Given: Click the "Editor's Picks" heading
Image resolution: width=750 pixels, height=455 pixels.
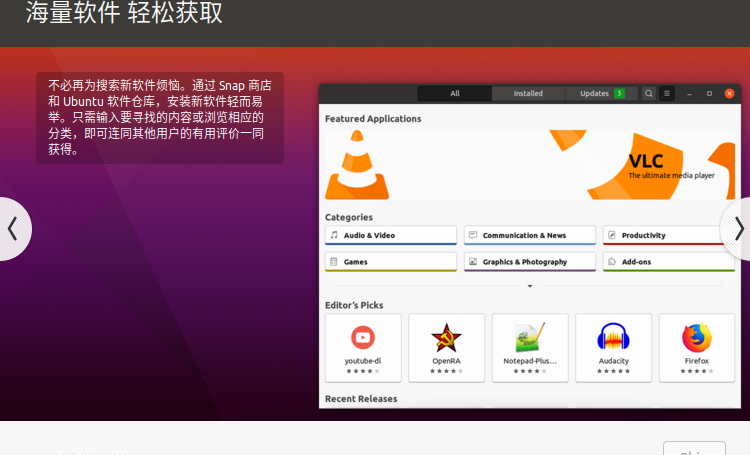Looking at the screenshot, I should click(x=354, y=305).
